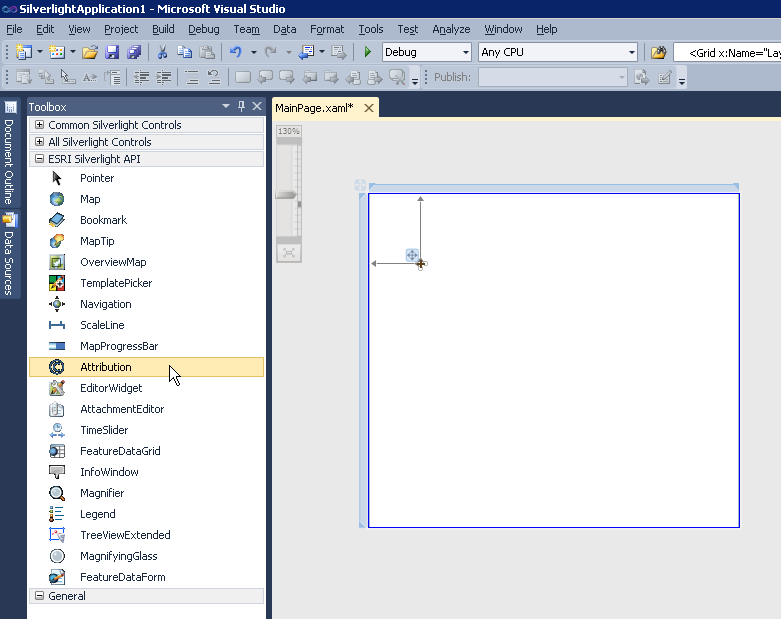Click the designer zoom slider thumb
This screenshot has height=619, width=781.
[285, 195]
